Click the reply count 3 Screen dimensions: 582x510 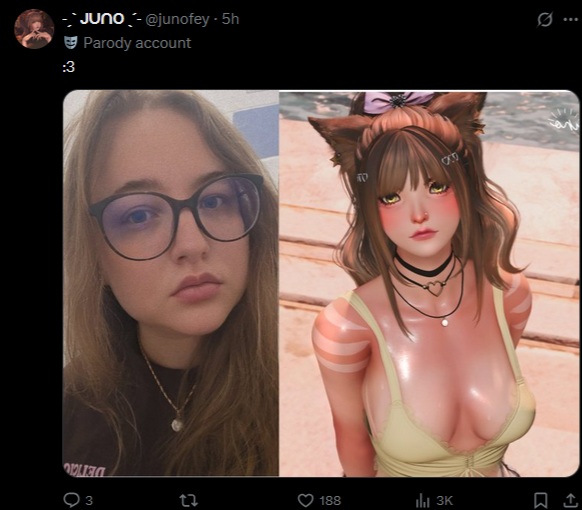click(89, 501)
